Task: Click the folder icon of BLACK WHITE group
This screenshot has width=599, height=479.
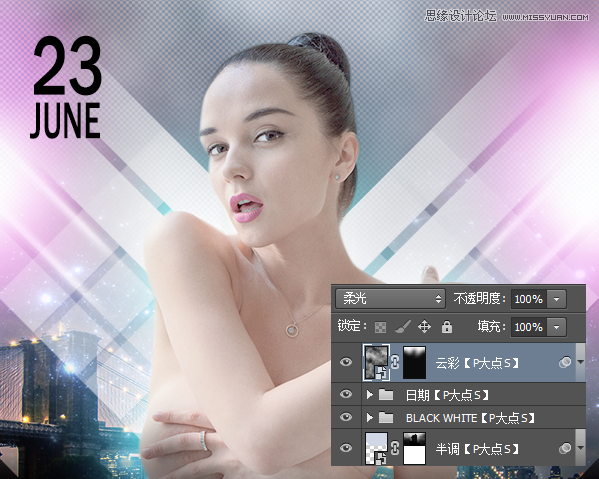Action: point(386,418)
